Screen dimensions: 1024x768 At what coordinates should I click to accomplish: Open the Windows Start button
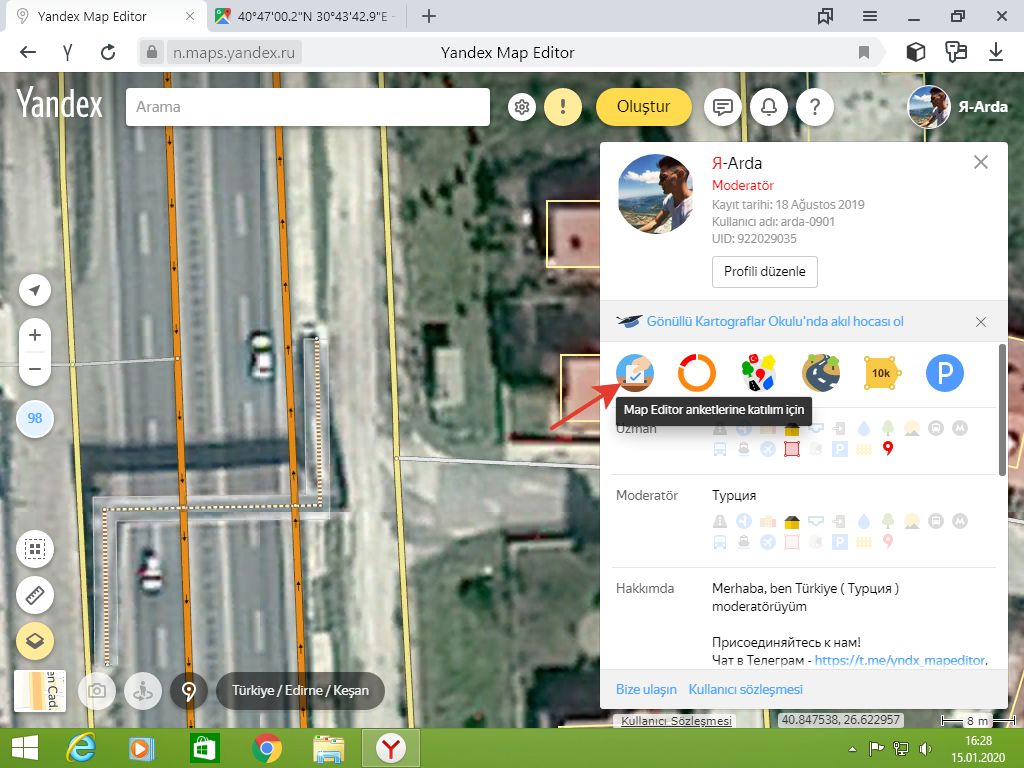point(25,748)
